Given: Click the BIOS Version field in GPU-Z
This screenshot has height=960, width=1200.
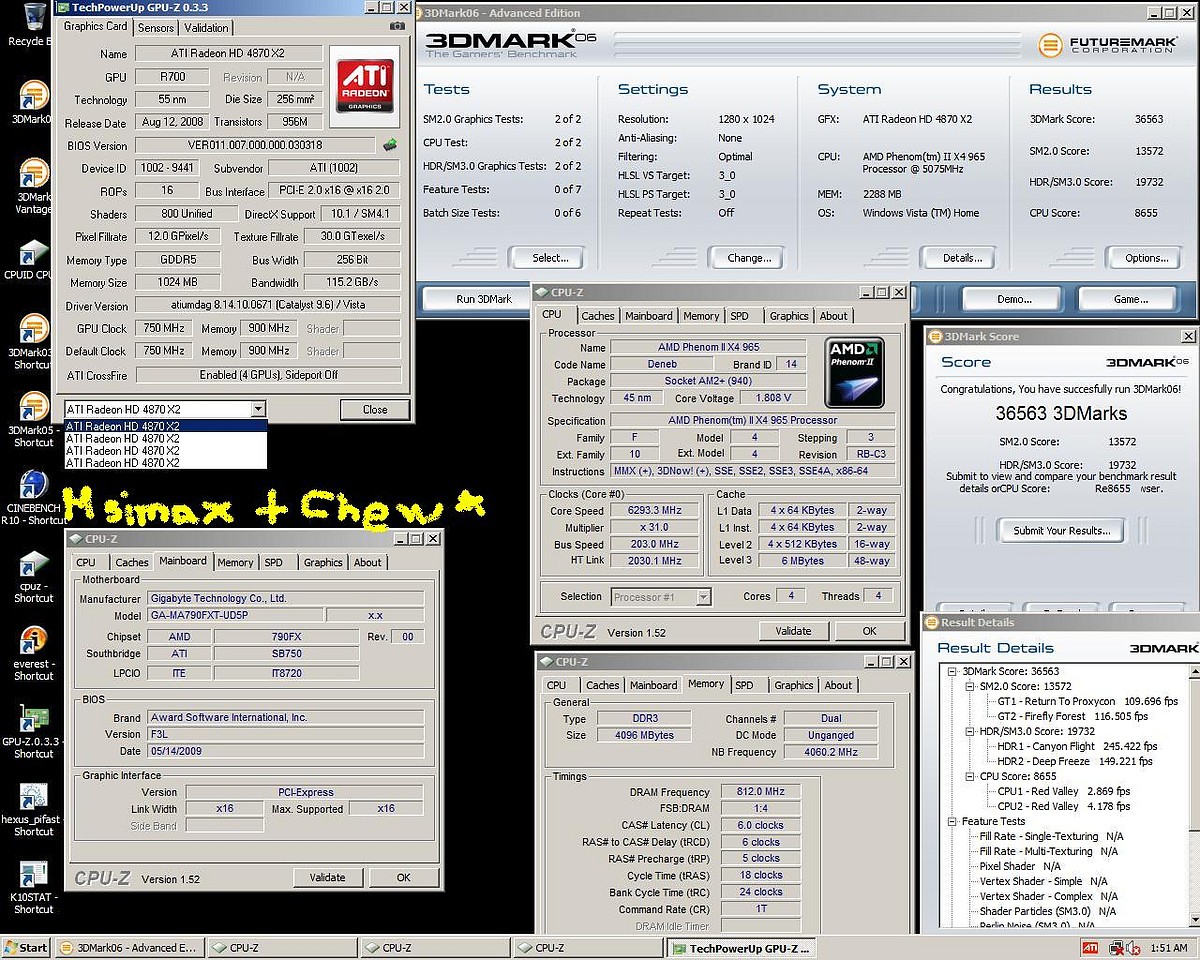Looking at the screenshot, I should point(255,146).
